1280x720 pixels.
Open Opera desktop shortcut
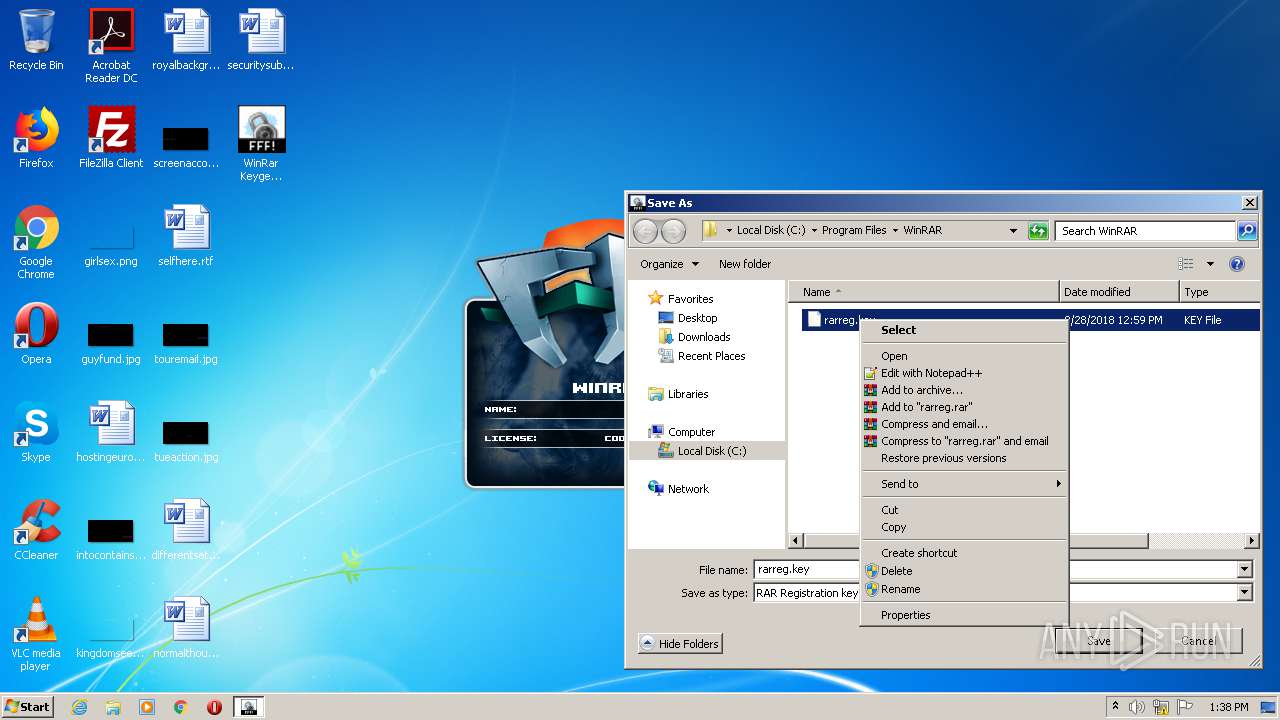pos(36,334)
